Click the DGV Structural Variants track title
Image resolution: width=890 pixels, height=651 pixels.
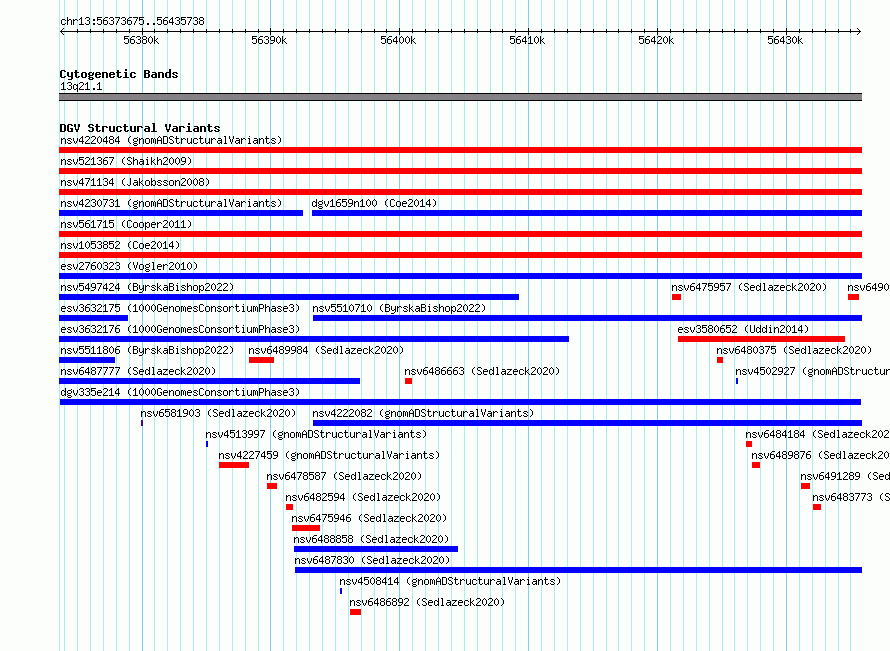[x=140, y=128]
